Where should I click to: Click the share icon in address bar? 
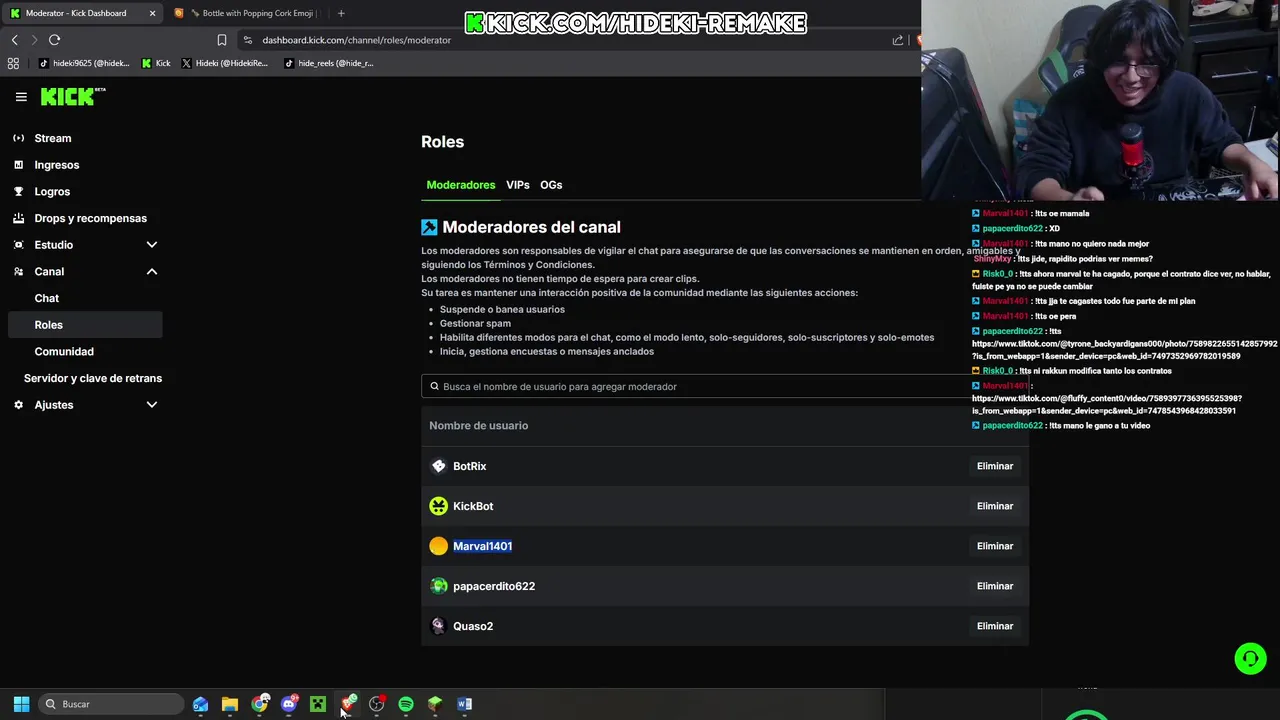coord(898,40)
